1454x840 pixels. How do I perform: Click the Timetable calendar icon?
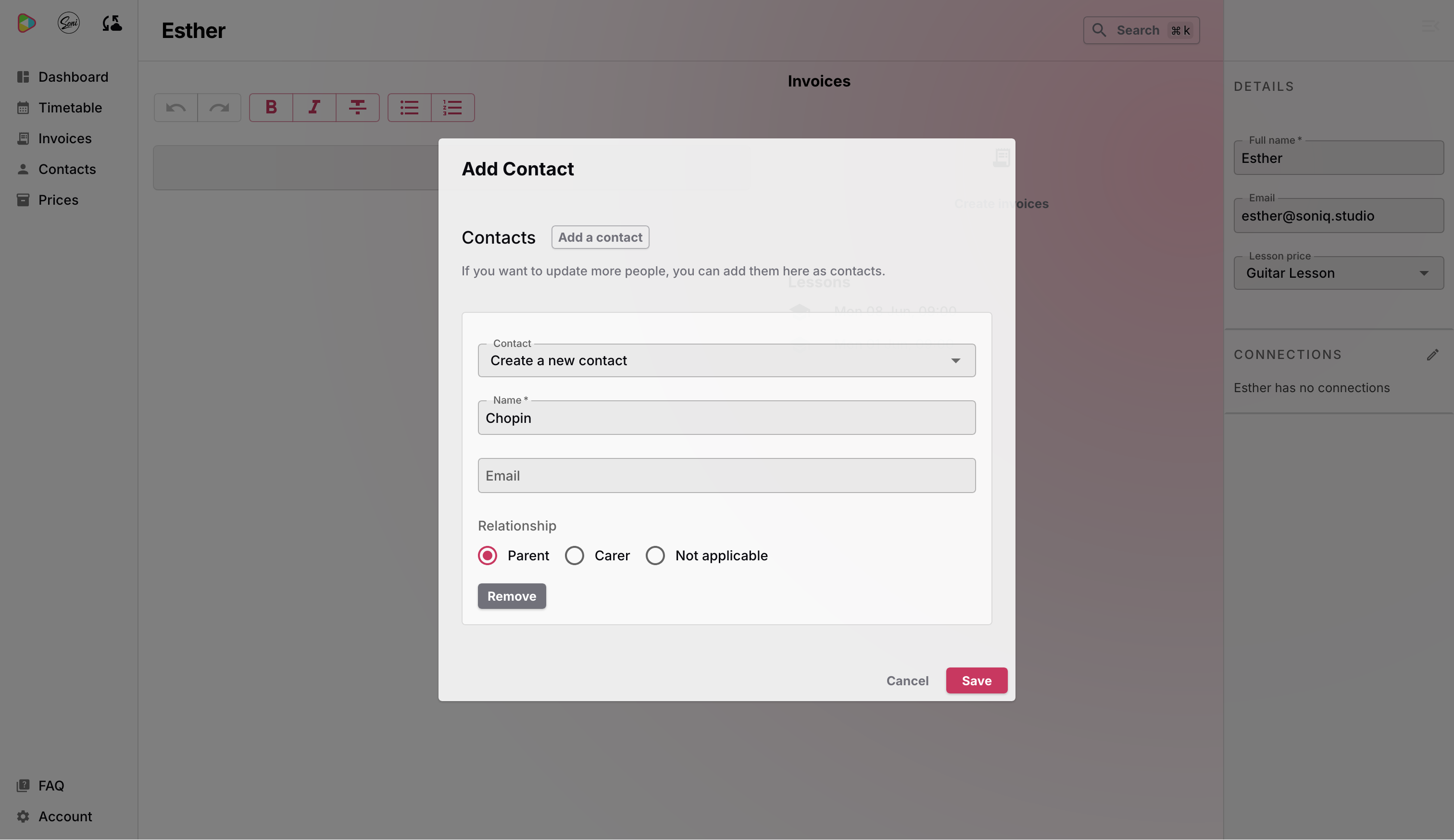click(23, 108)
